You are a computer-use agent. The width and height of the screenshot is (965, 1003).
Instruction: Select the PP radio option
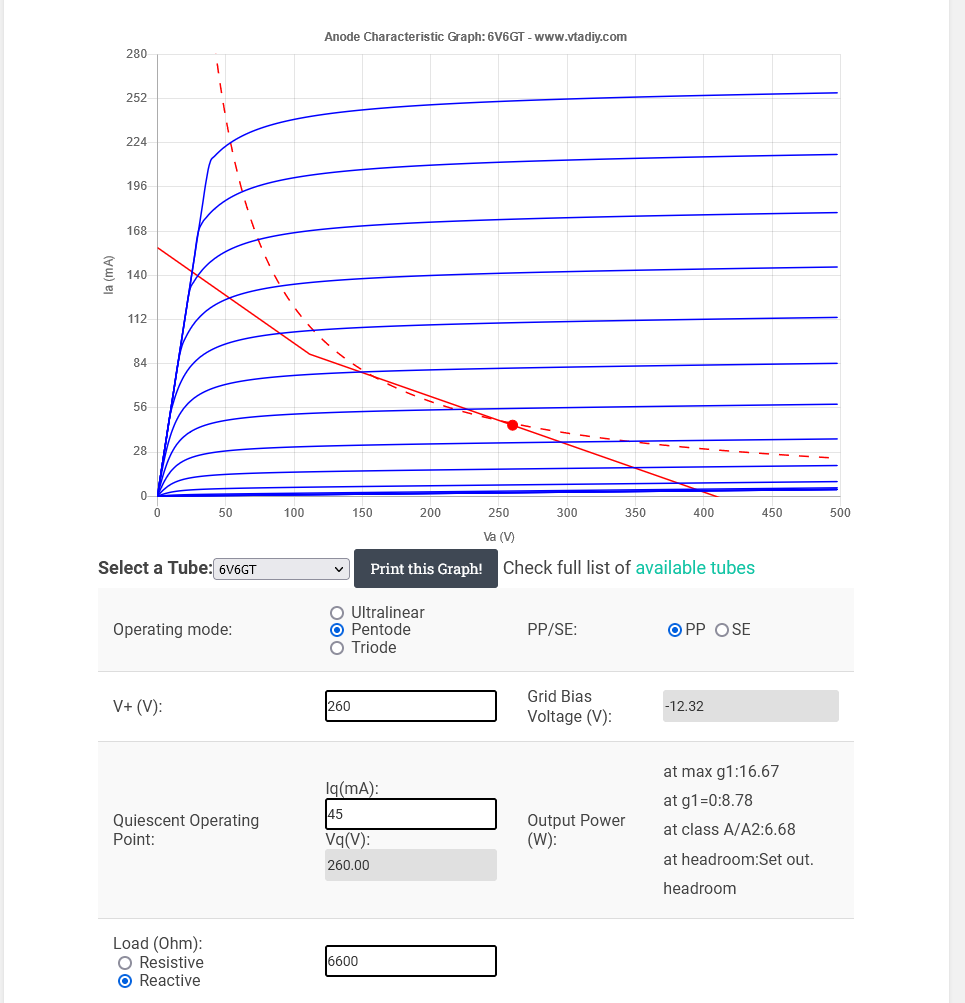676,630
